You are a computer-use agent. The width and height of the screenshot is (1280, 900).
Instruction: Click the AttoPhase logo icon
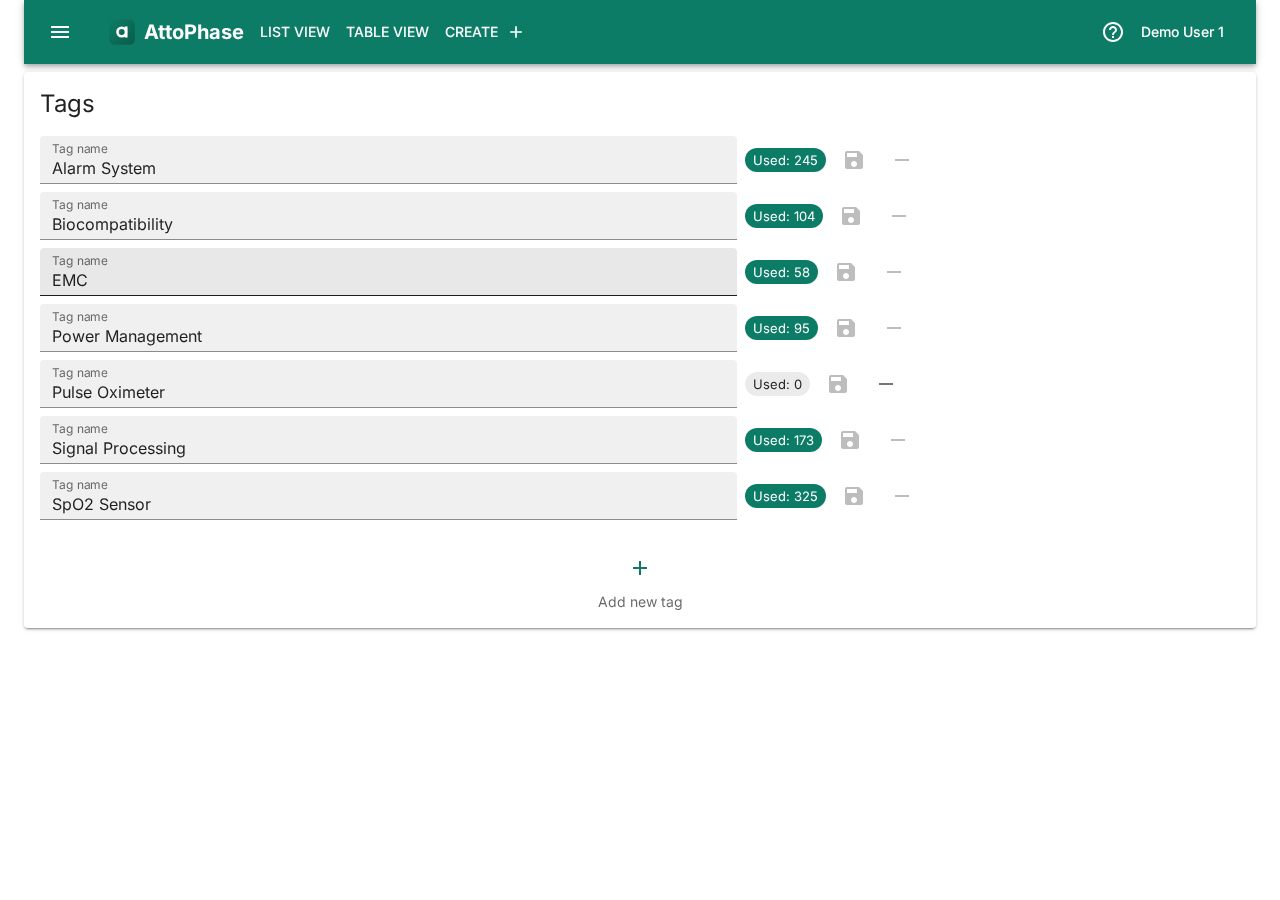tap(121, 31)
